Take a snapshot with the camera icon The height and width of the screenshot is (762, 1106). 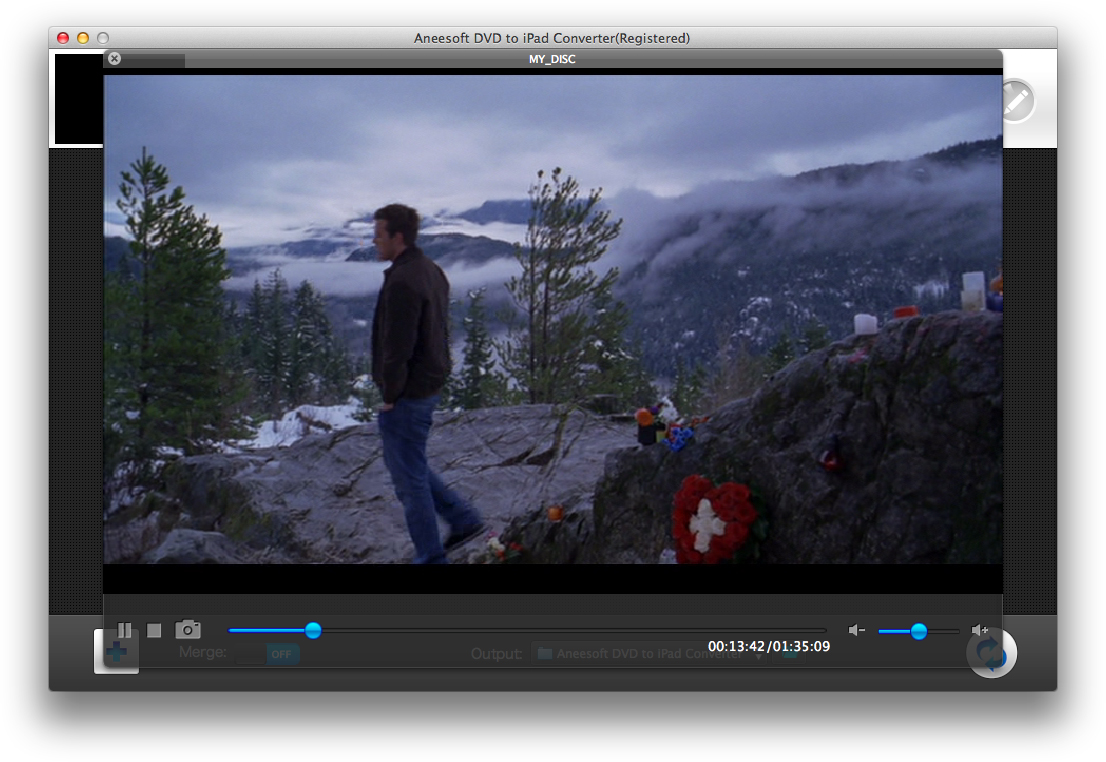[188, 629]
